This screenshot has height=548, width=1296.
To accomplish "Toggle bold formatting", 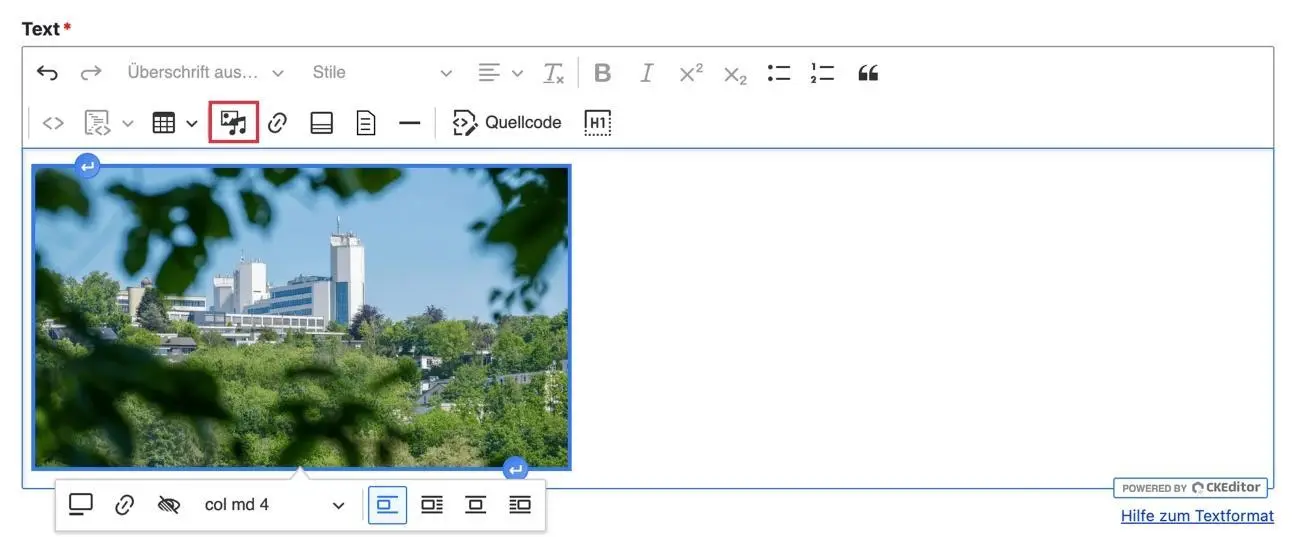I will 602,73.
